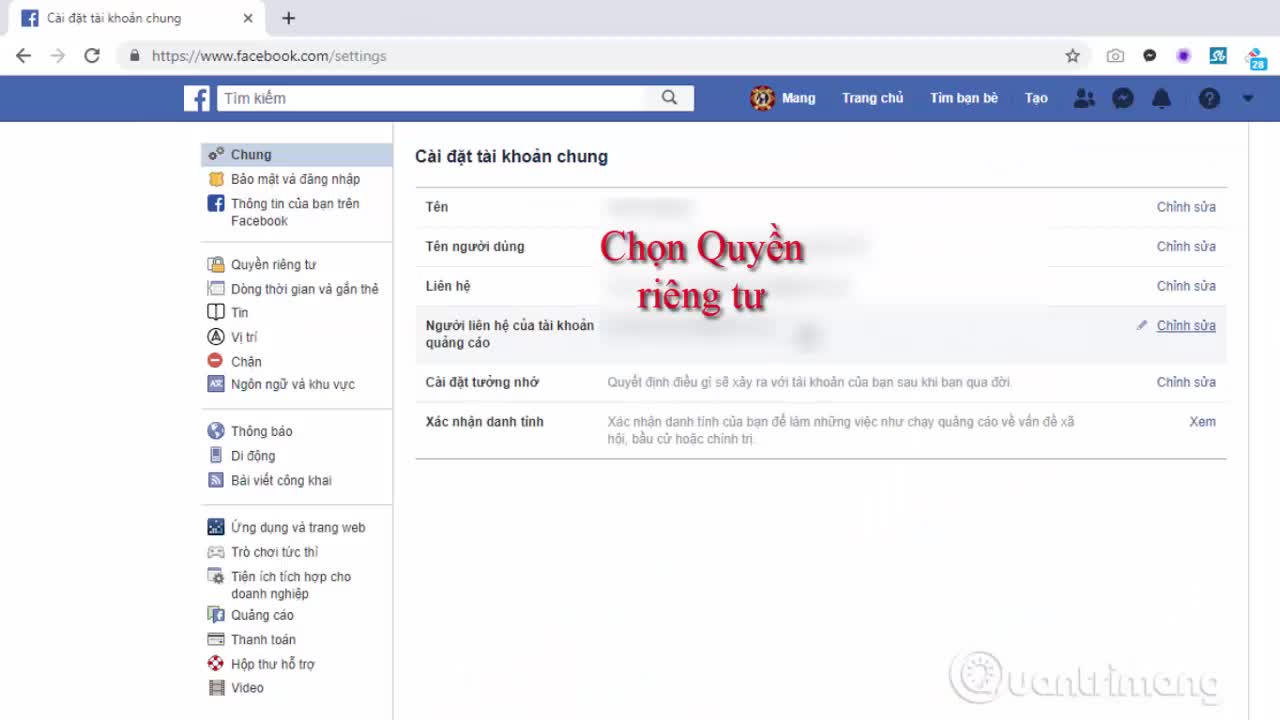Click the browser address bar URL
The width and height of the screenshot is (1280, 720).
269,56
